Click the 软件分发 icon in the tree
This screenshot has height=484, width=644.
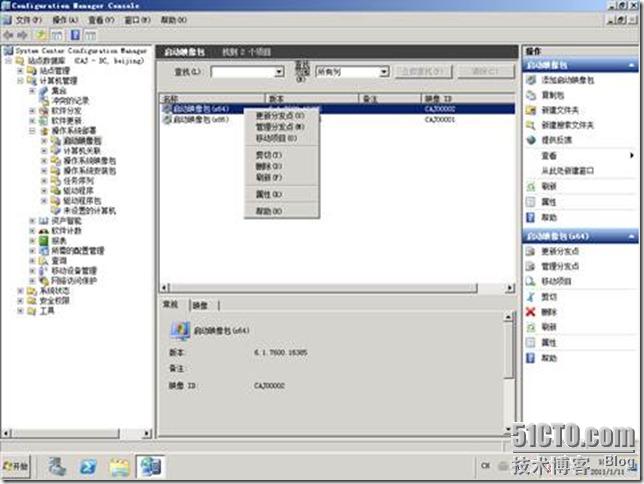coord(44,111)
